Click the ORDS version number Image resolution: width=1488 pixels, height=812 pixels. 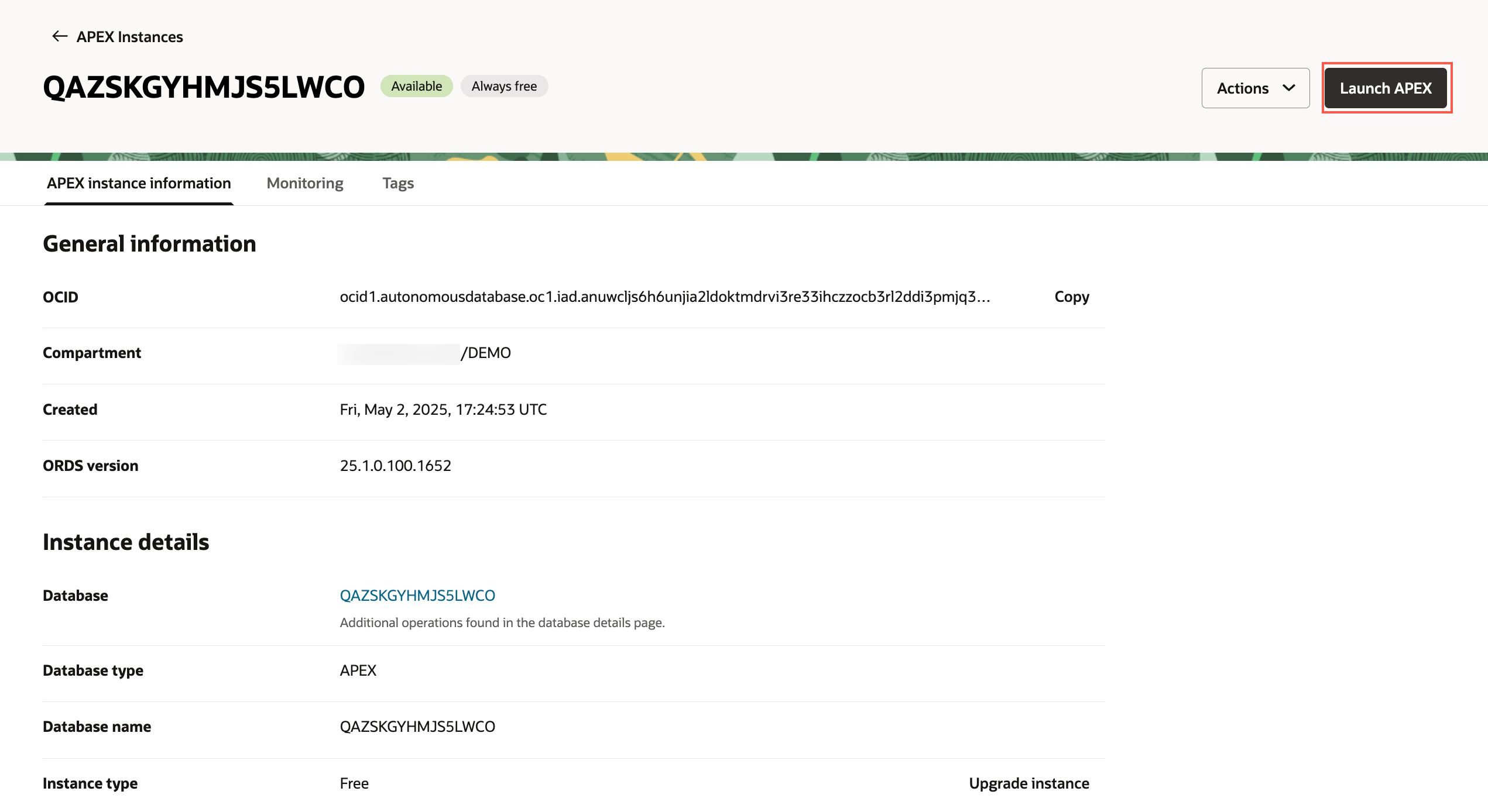tap(395, 466)
